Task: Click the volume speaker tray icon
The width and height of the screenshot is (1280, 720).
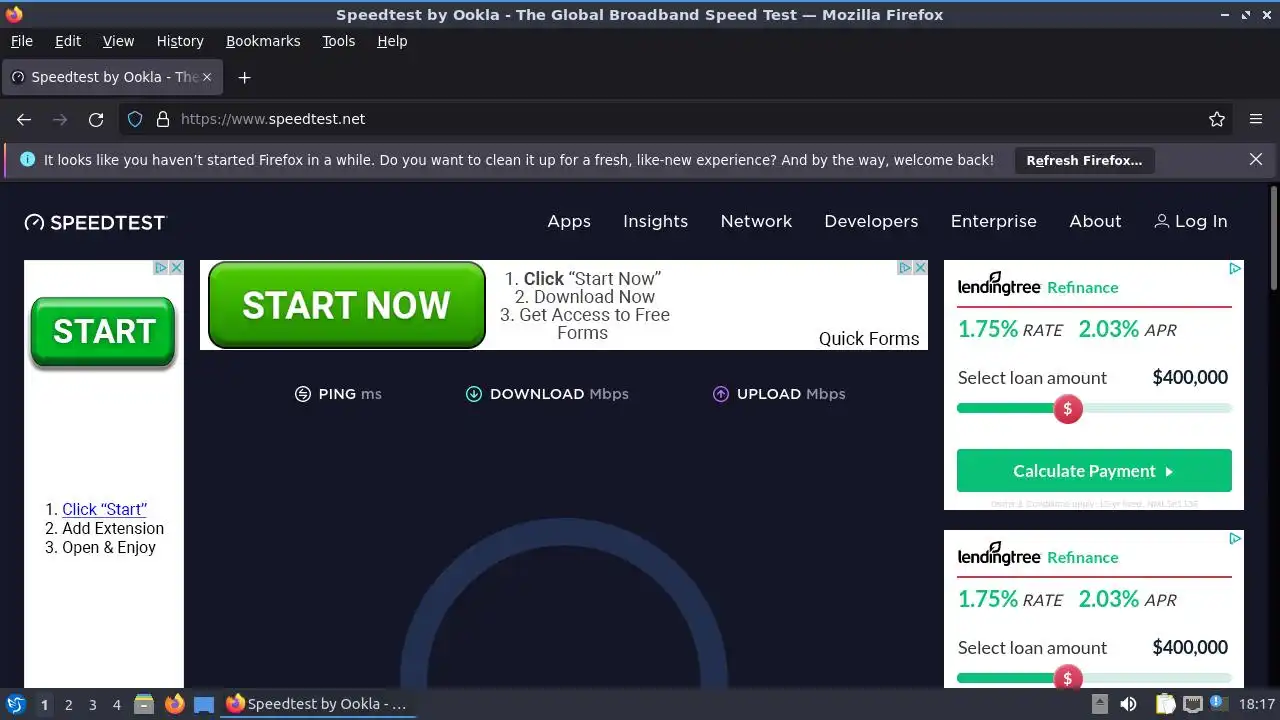Action: pyautogui.click(x=1128, y=704)
